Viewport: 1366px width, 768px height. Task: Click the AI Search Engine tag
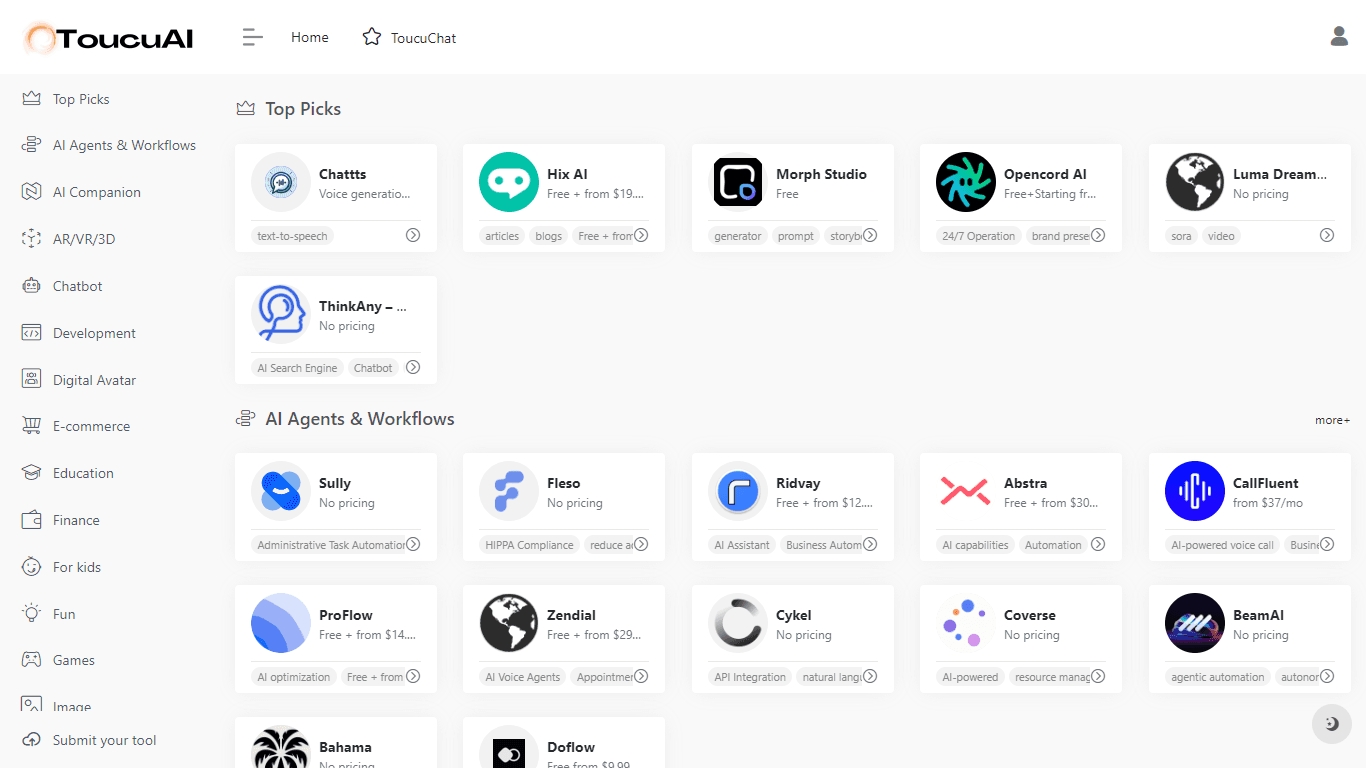tap(297, 368)
